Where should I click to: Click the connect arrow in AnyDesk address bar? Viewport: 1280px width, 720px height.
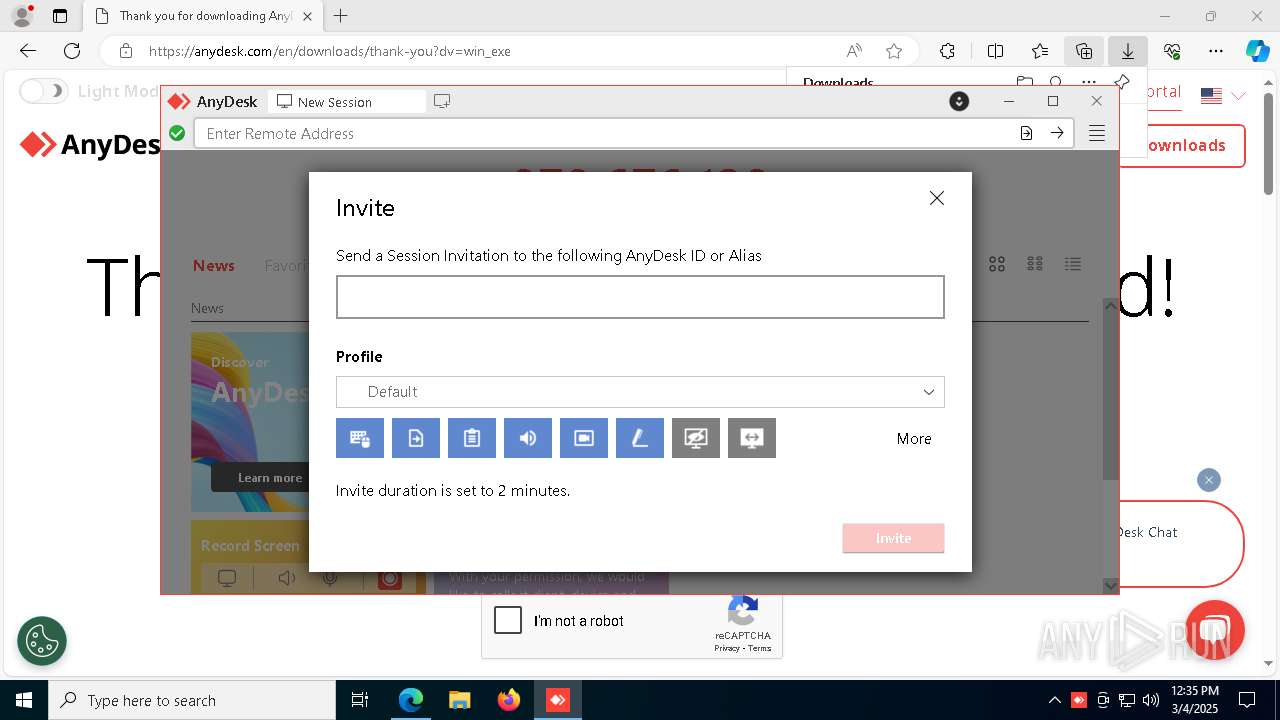(1057, 133)
